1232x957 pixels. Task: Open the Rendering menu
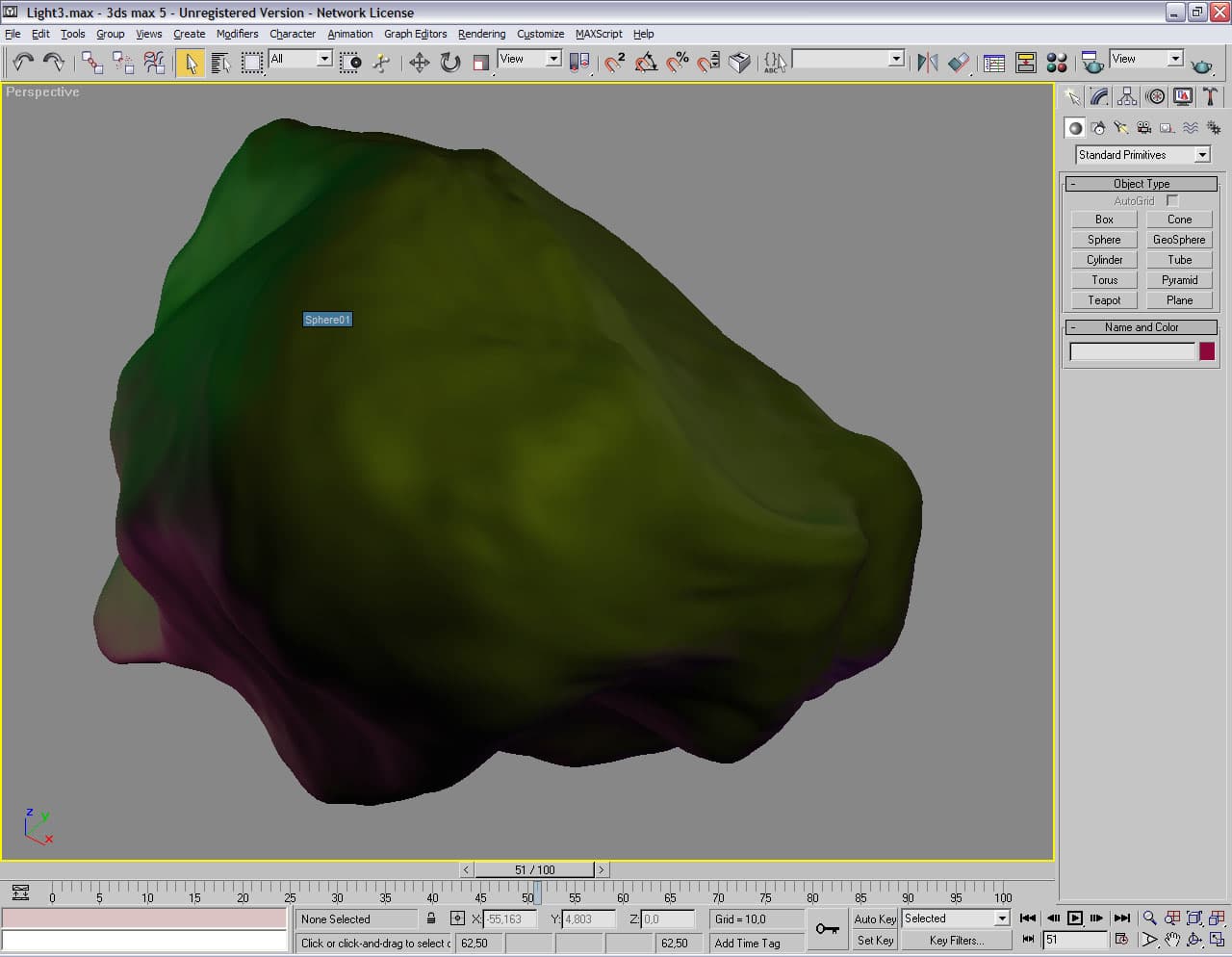481,34
